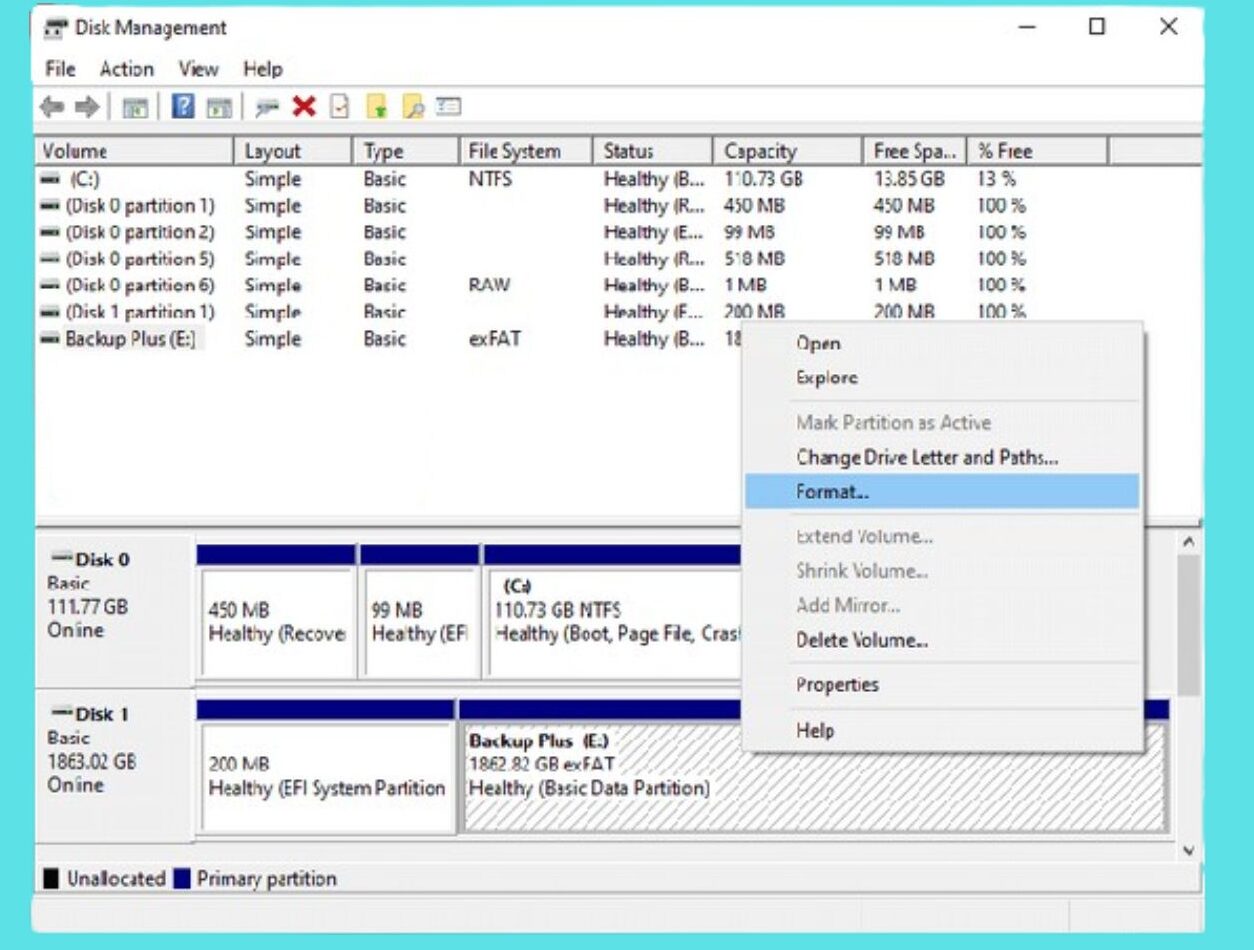Click the blue Help question-mark icon

point(183,107)
